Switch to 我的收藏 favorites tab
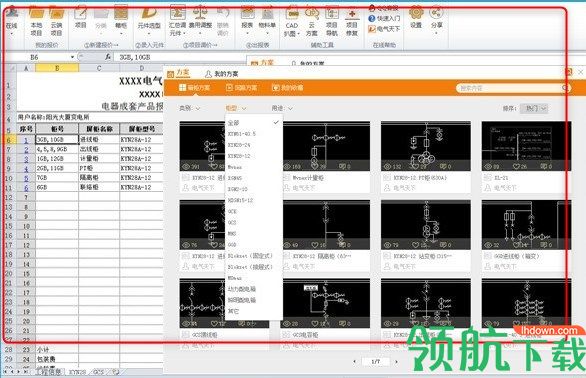Image resolution: width=586 pixels, height=378 pixels. point(287,87)
